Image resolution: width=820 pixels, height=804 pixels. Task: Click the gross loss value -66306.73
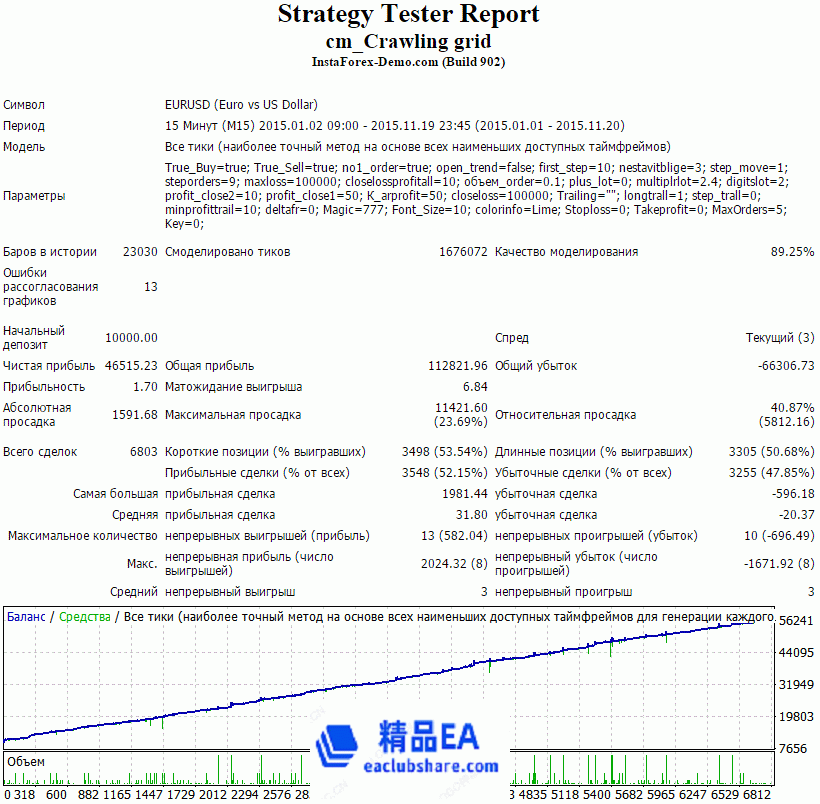coord(785,366)
